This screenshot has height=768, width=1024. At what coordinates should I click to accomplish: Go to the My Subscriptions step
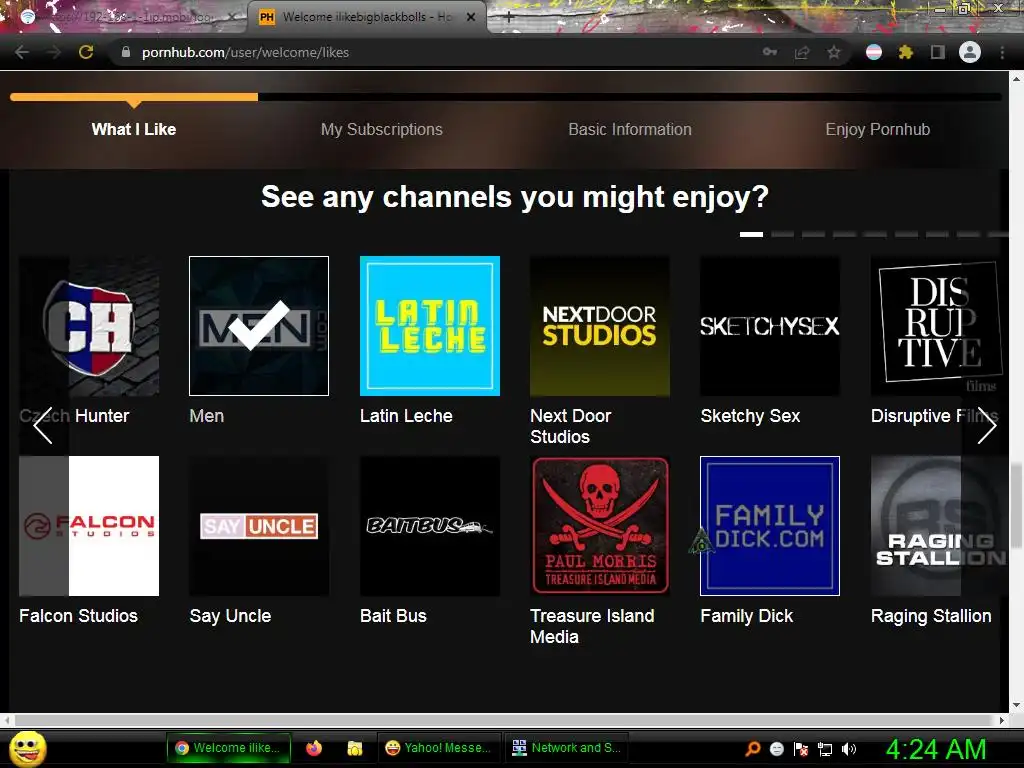click(x=381, y=129)
